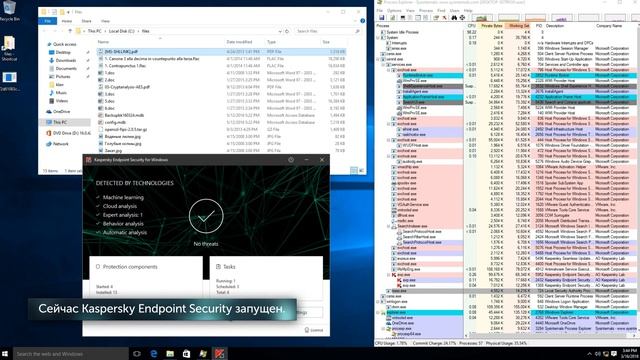Viewport: 640px width, 360px height.
Task: Open the Help menu in Process Explorer
Action: (x=468, y=11)
